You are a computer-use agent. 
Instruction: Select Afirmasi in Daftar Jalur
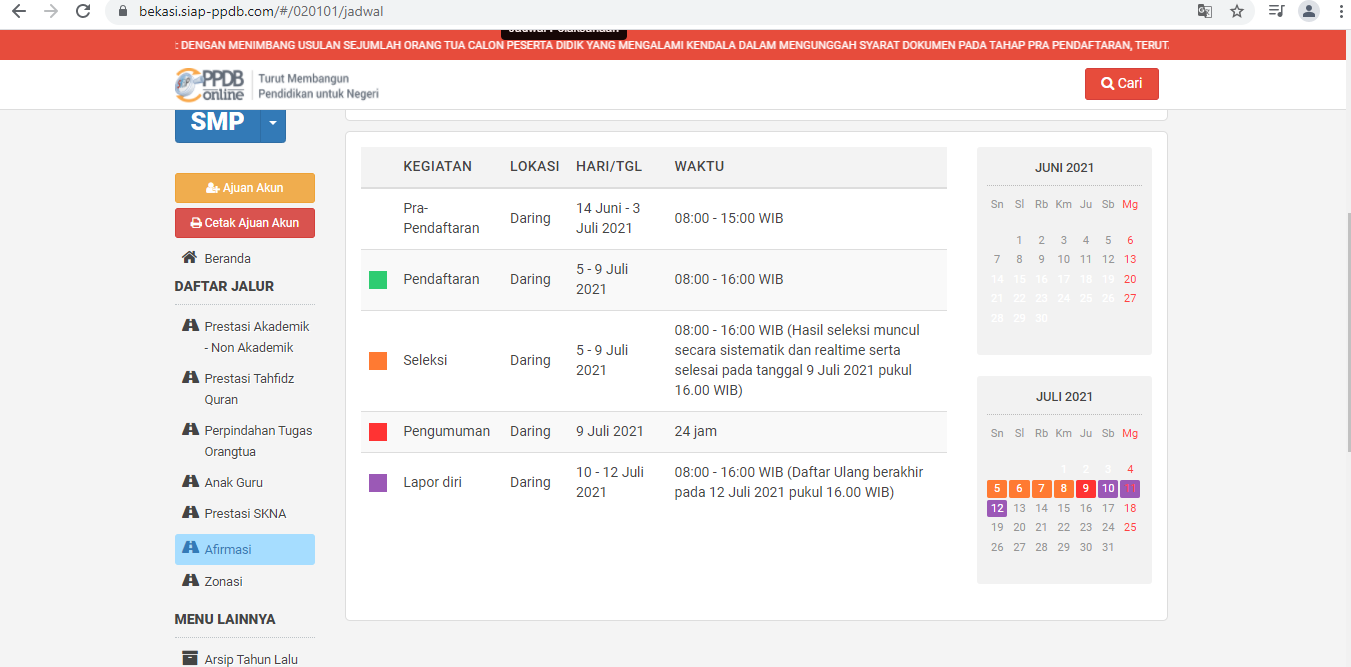228,549
